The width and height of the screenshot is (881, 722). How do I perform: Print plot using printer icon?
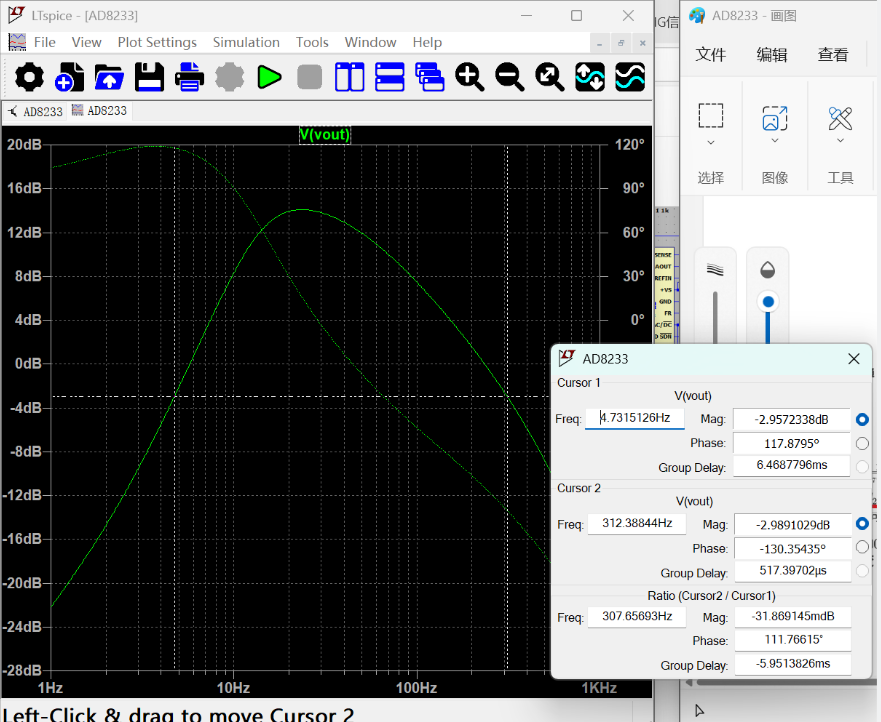click(x=189, y=77)
